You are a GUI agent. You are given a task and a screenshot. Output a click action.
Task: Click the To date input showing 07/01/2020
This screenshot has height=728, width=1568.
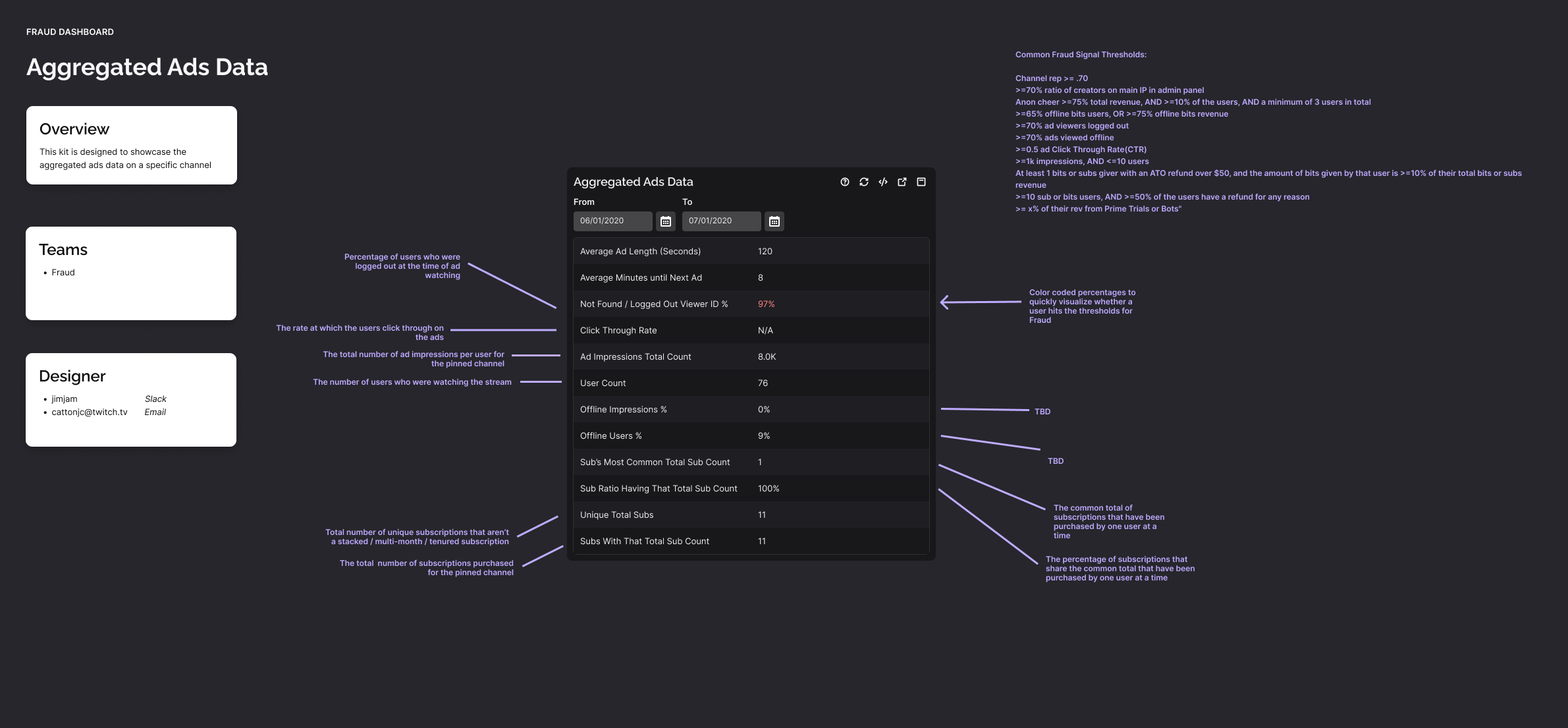(721, 221)
